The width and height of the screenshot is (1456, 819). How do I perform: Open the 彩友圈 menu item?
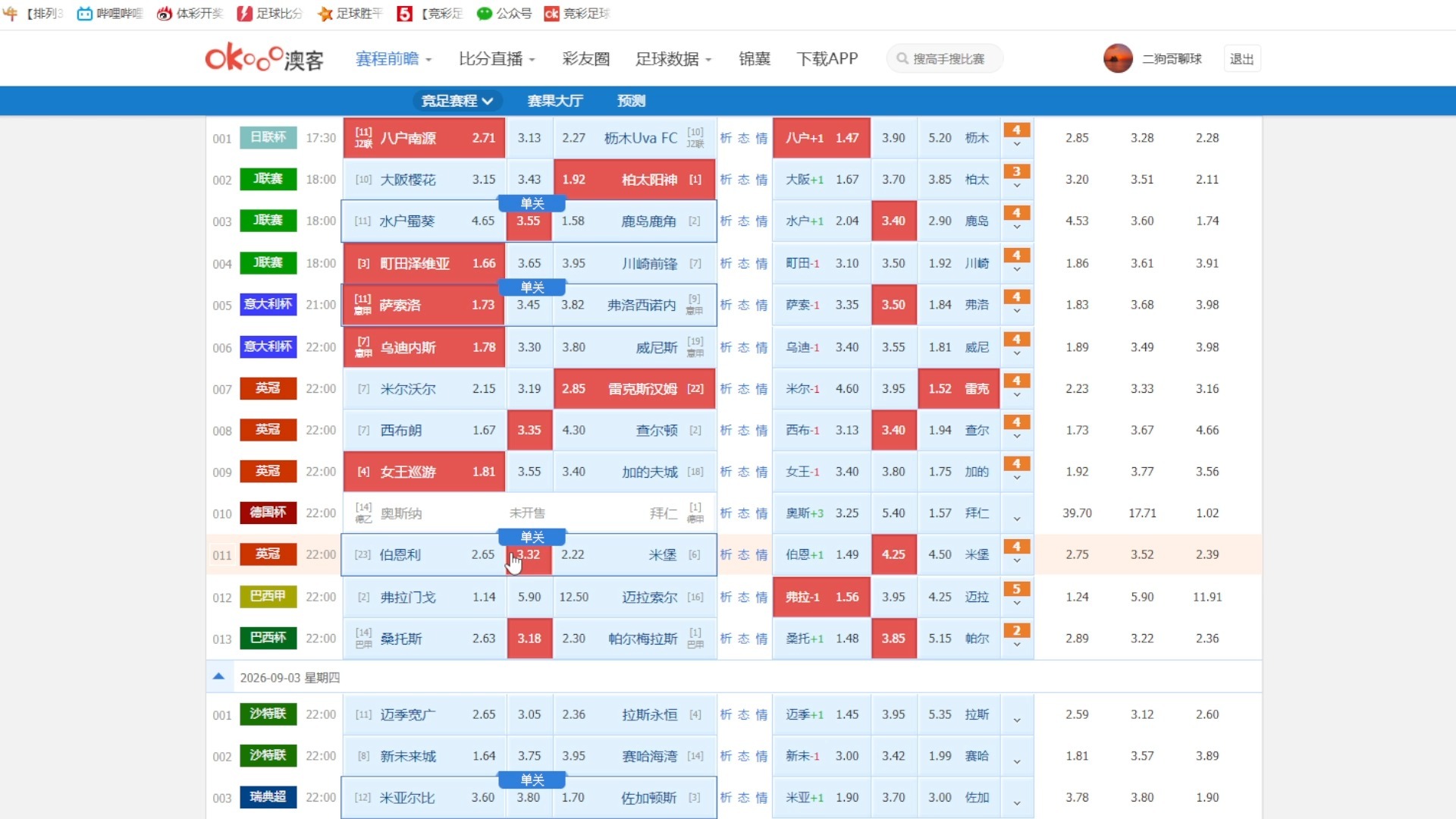[585, 58]
